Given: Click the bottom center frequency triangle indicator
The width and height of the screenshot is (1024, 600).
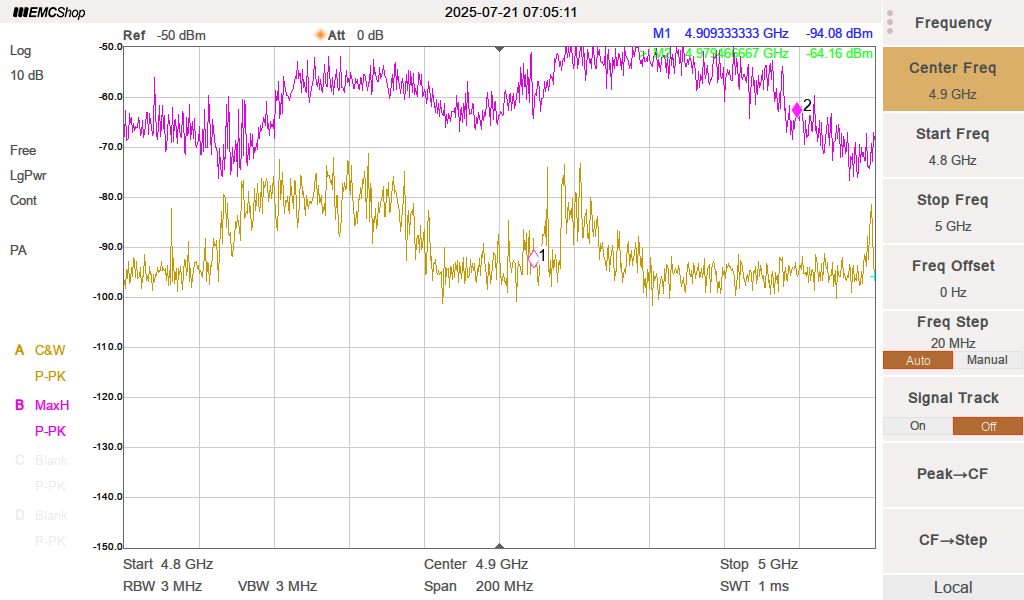Looking at the screenshot, I should coord(500,545).
